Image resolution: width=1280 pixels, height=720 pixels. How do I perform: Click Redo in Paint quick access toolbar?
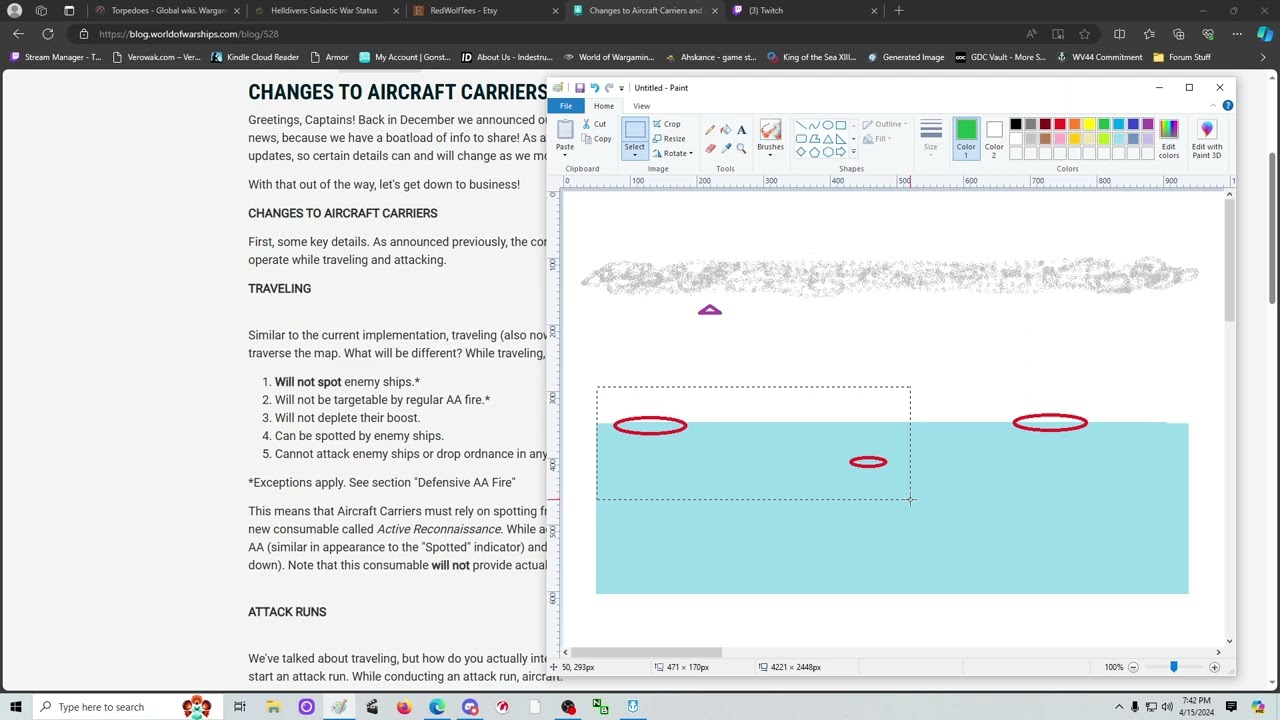[x=608, y=88]
